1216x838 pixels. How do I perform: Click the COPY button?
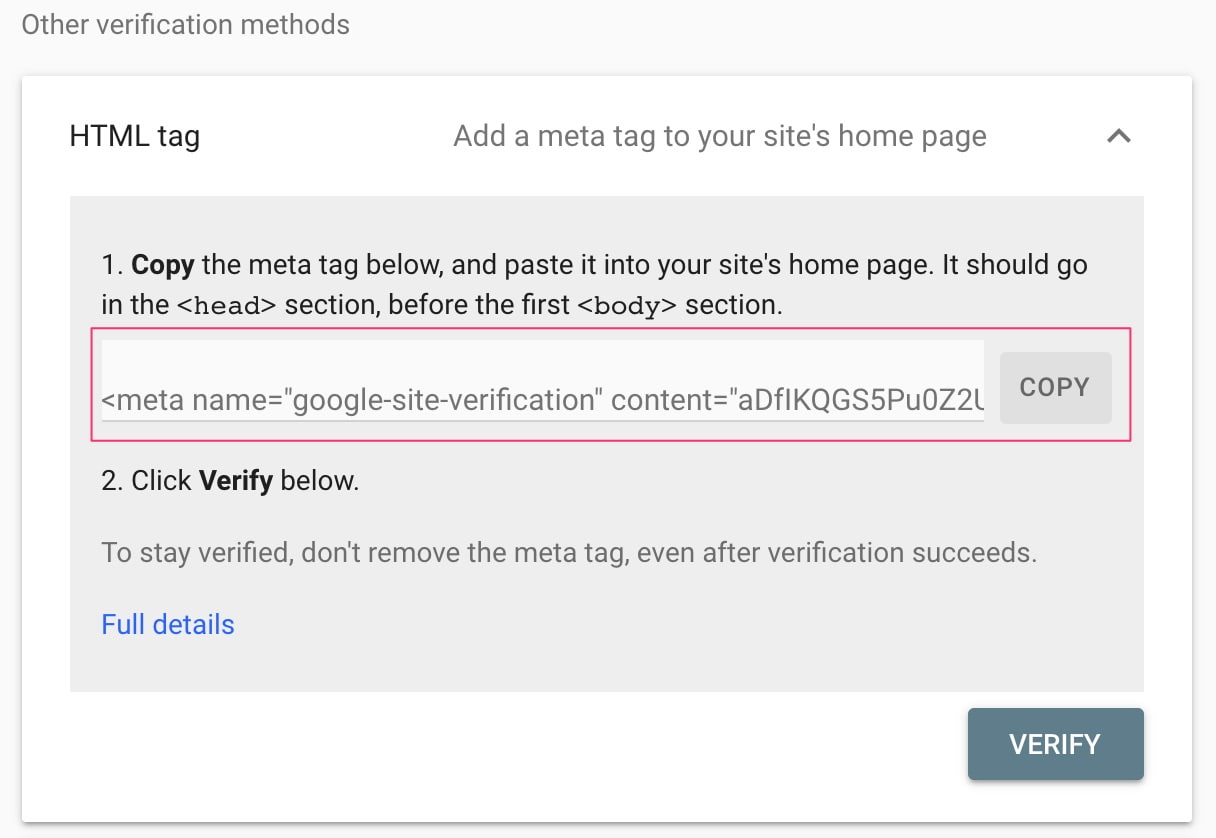click(1055, 387)
